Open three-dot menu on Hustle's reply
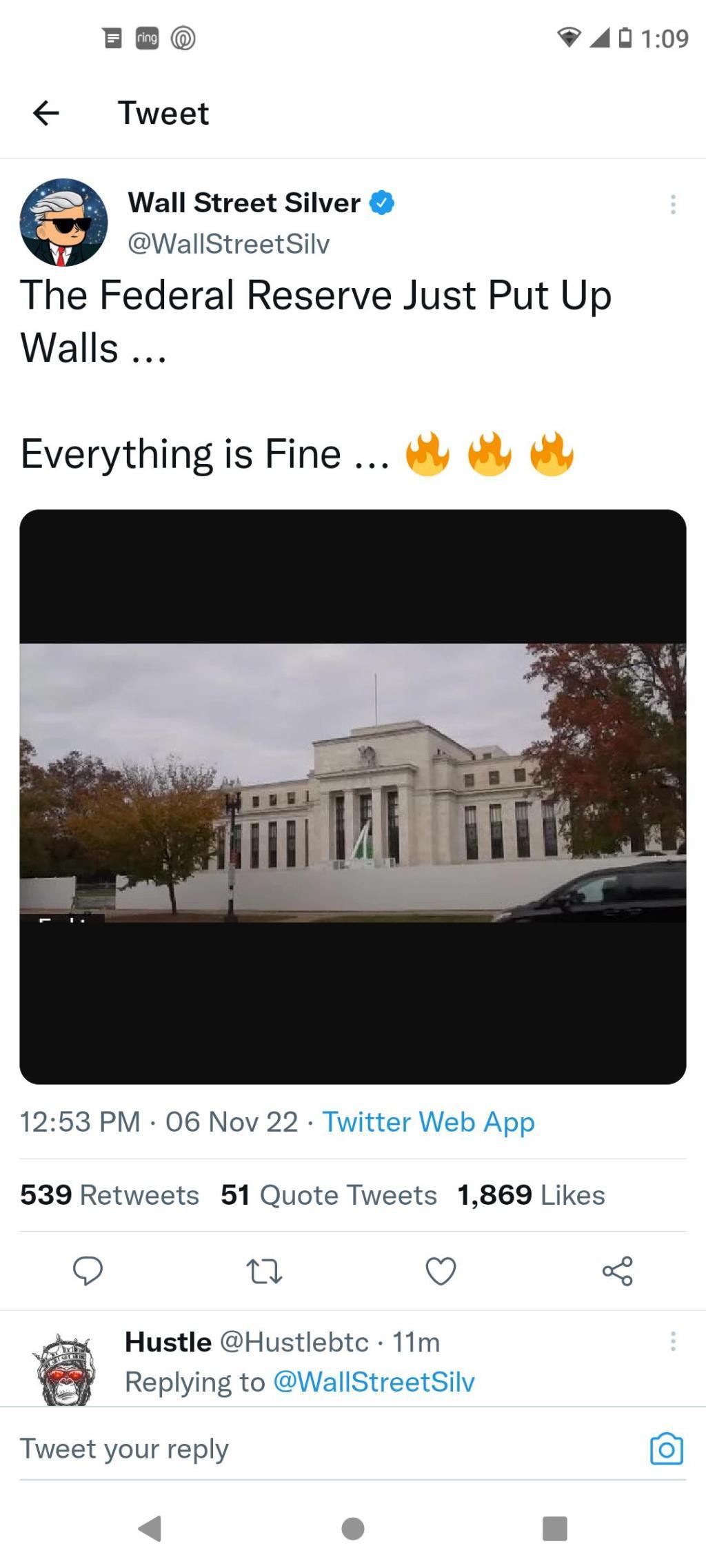706x1568 pixels. 673,1341
